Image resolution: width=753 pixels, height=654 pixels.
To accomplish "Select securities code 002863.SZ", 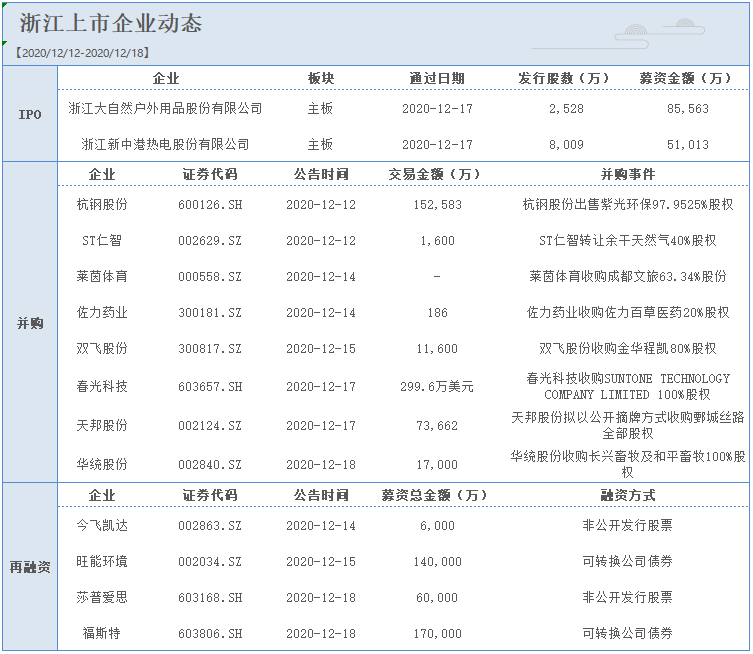I will (x=210, y=526).
